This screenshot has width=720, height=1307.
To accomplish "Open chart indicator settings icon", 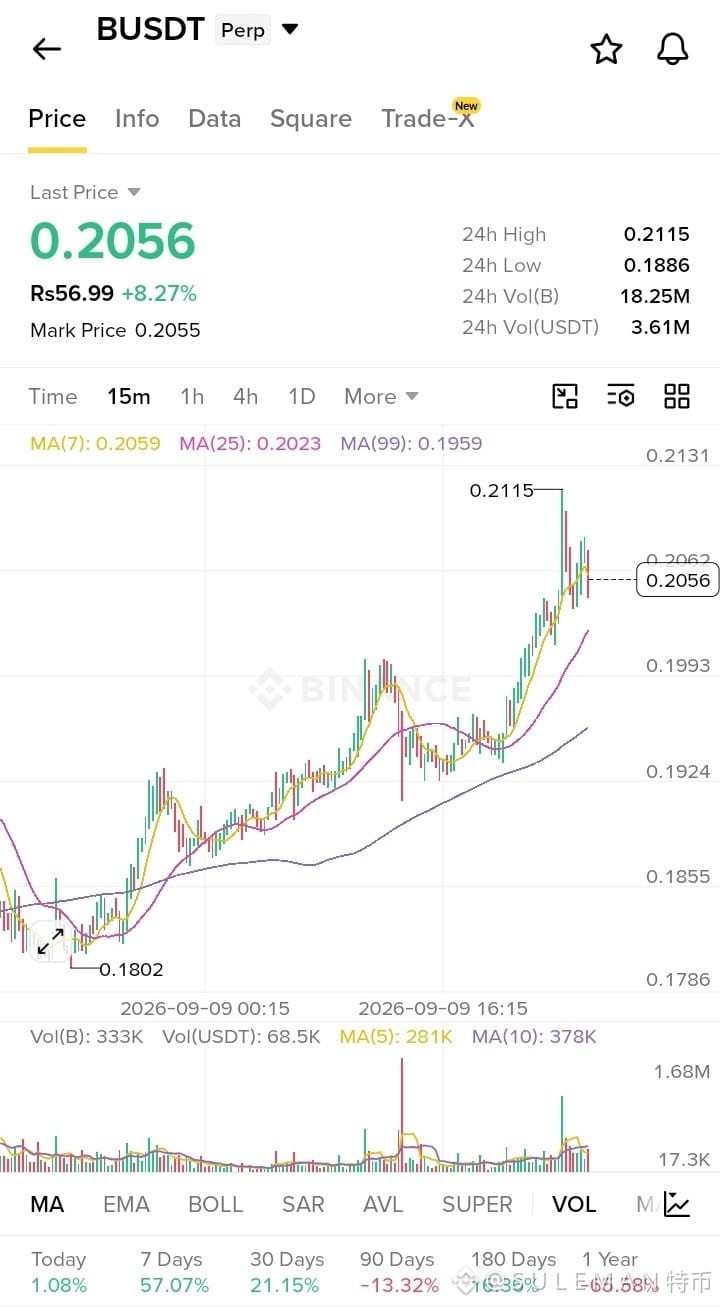I will (621, 396).
